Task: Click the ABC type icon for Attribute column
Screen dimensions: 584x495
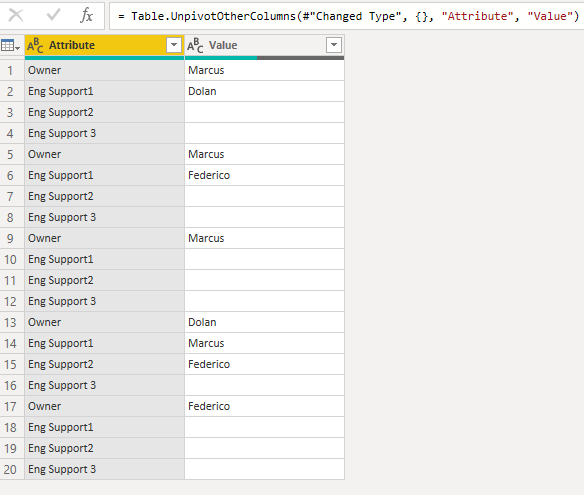Action: click(35, 45)
